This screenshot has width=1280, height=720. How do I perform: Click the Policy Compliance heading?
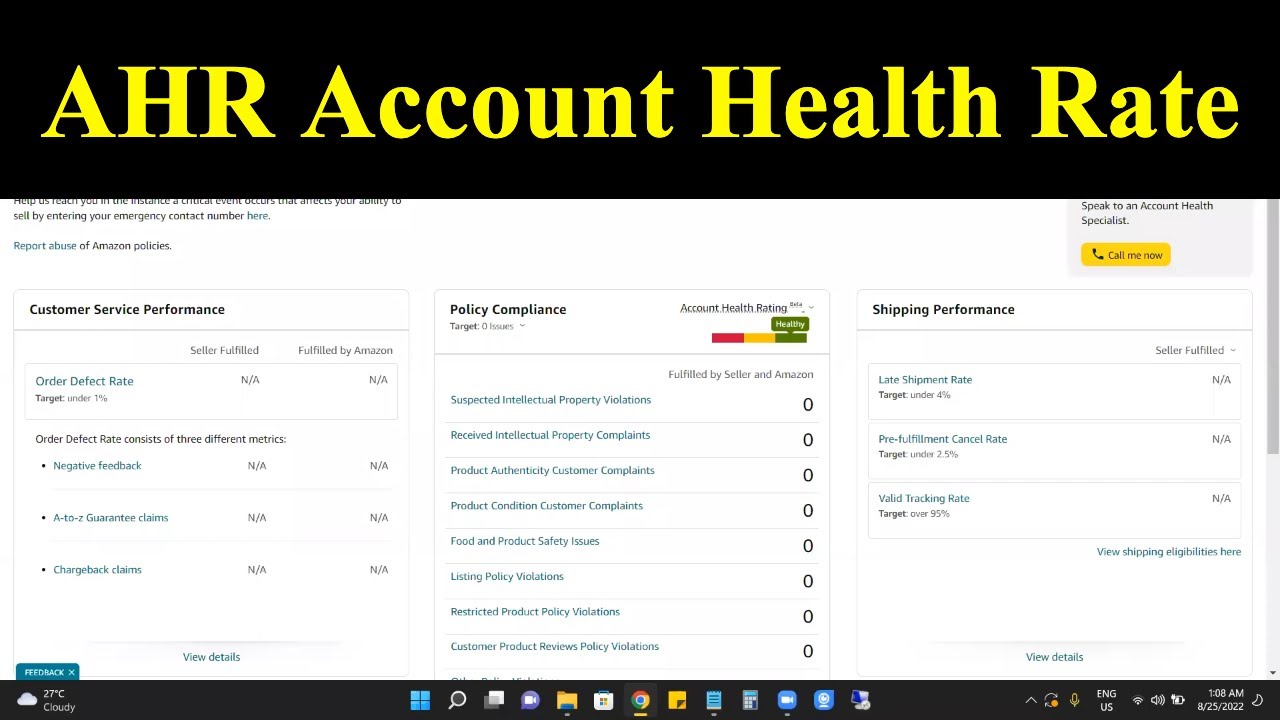508,310
